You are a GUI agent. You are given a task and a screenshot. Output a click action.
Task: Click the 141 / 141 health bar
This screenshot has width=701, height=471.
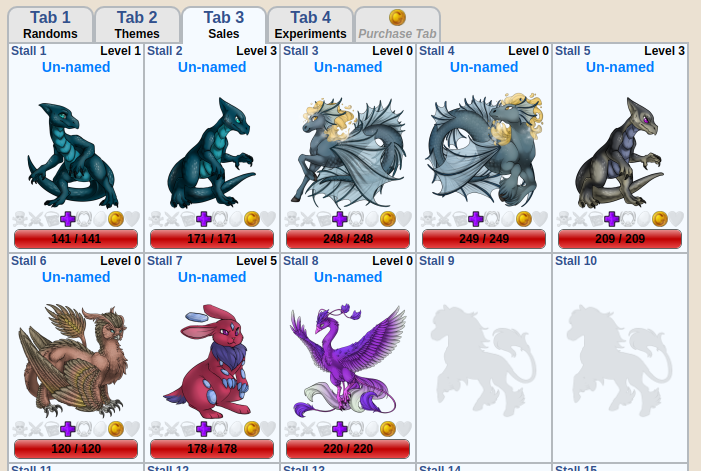(x=76, y=239)
